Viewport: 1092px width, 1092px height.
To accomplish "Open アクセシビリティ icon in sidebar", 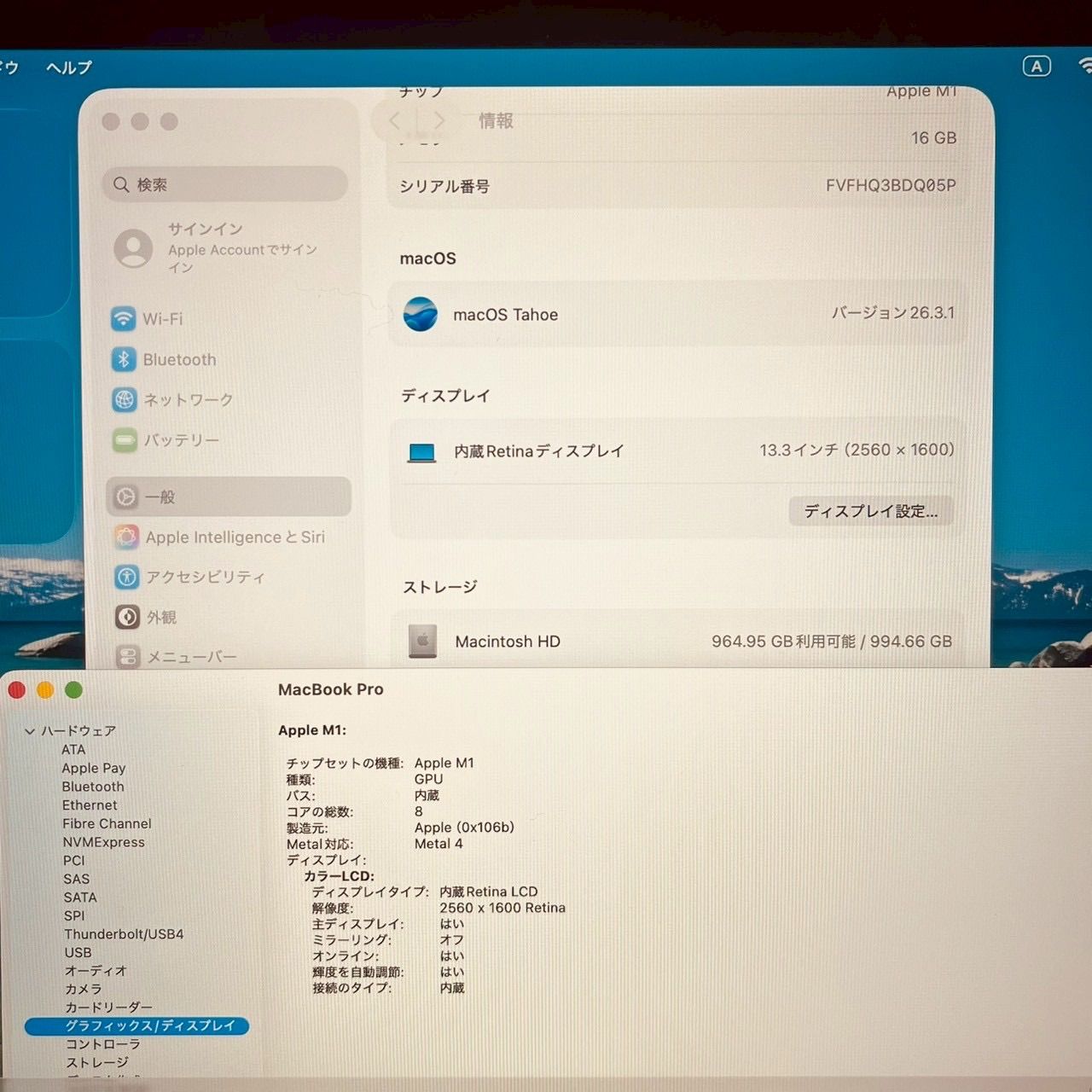I will pyautogui.click(x=127, y=577).
